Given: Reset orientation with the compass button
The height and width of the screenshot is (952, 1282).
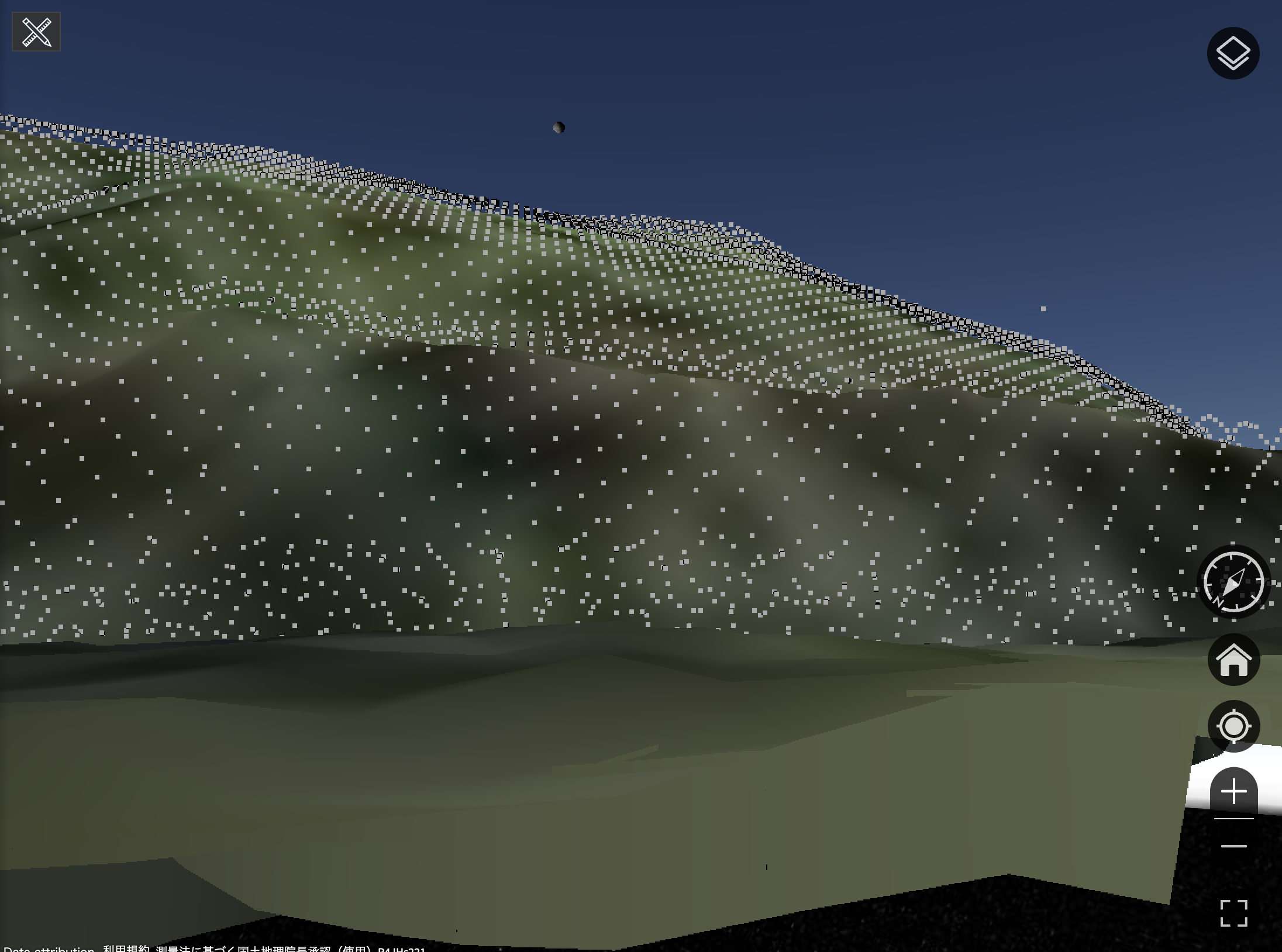Looking at the screenshot, I should pyautogui.click(x=1233, y=581).
